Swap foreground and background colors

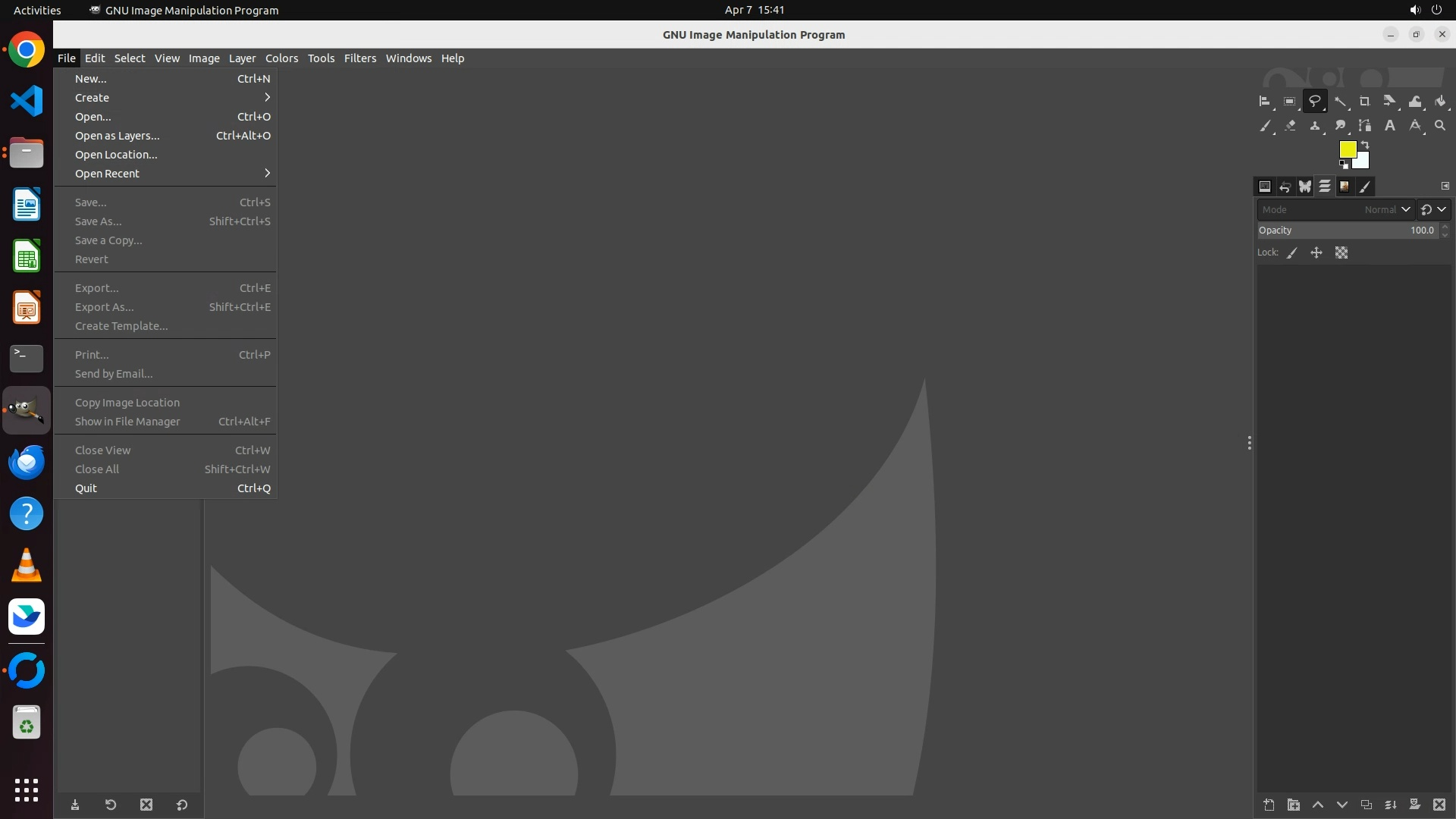click(1365, 144)
